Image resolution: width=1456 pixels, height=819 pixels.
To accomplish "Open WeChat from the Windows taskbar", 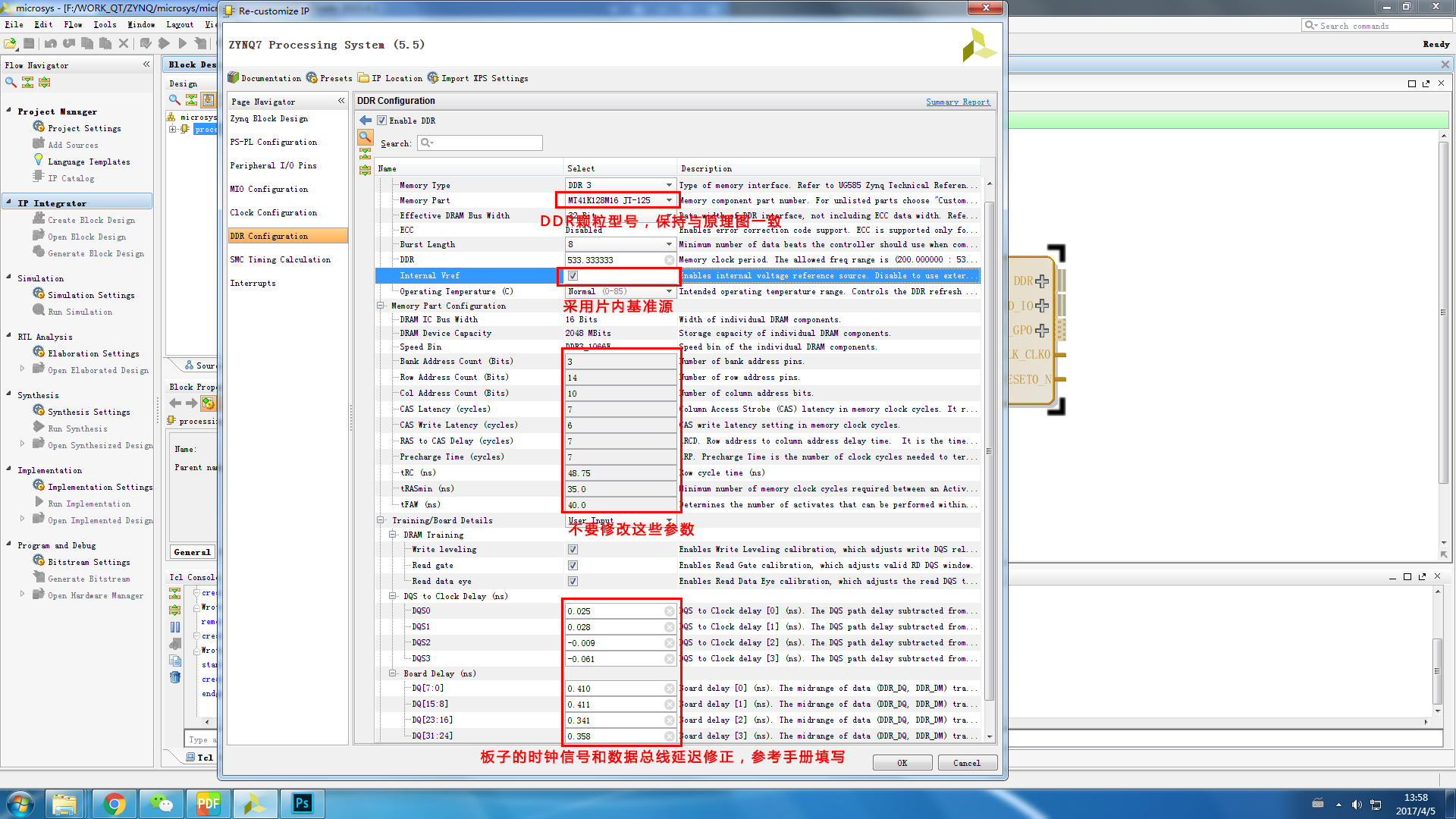I will coord(162,804).
